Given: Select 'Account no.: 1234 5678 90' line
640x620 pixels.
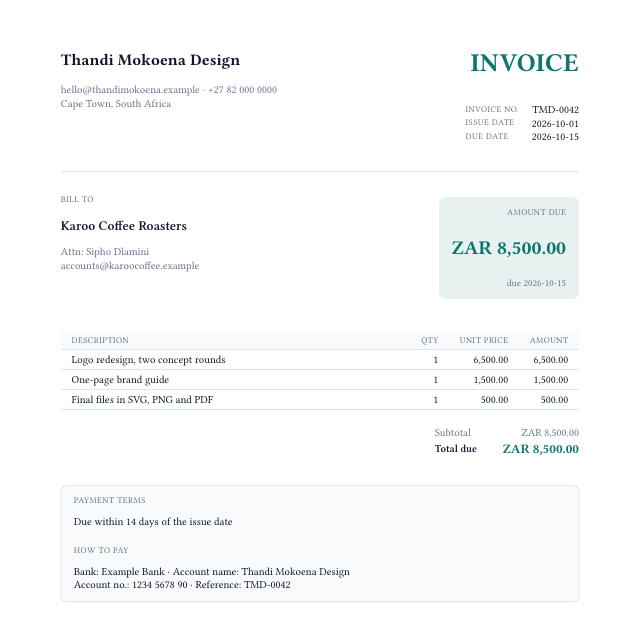Looking at the screenshot, I should 182,585.
